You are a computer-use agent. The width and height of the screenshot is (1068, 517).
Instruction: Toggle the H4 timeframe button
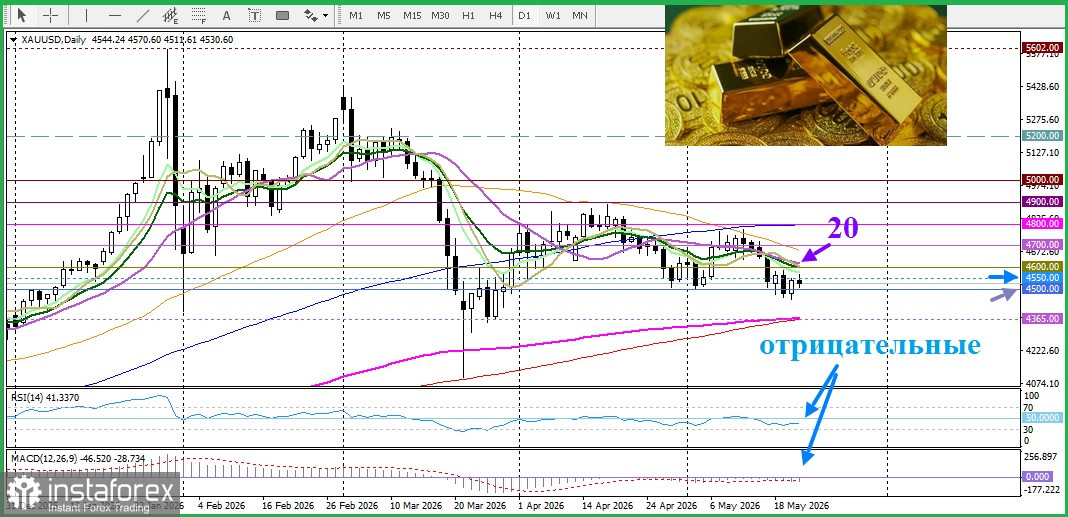495,15
